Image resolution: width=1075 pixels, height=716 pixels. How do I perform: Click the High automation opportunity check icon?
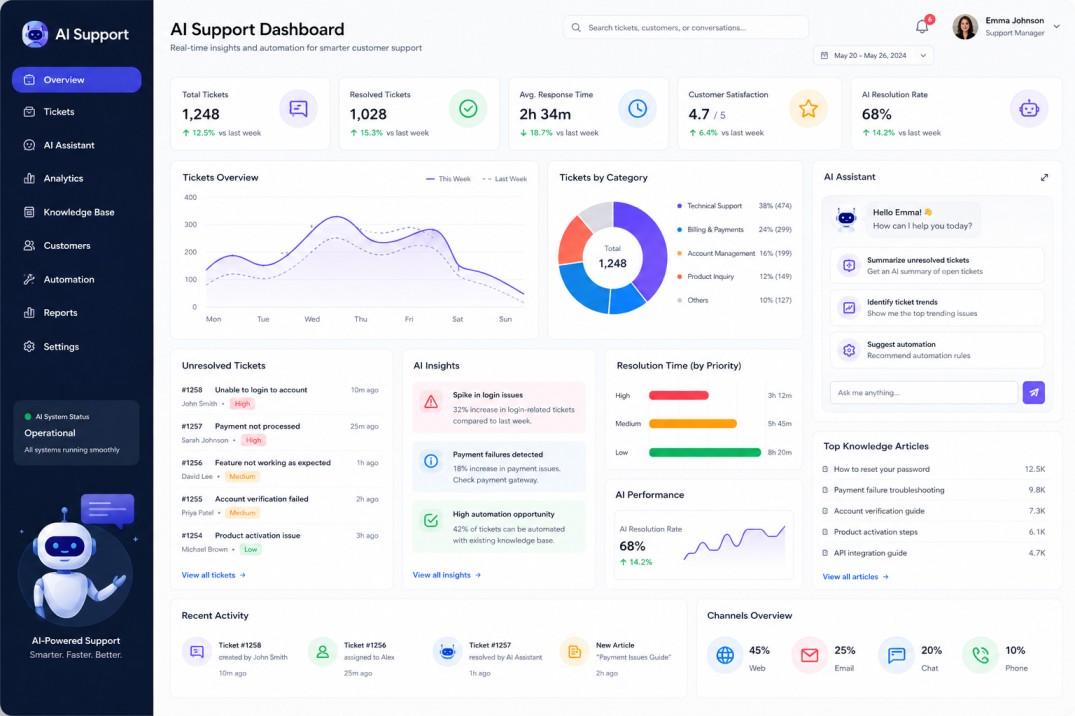coord(431,521)
